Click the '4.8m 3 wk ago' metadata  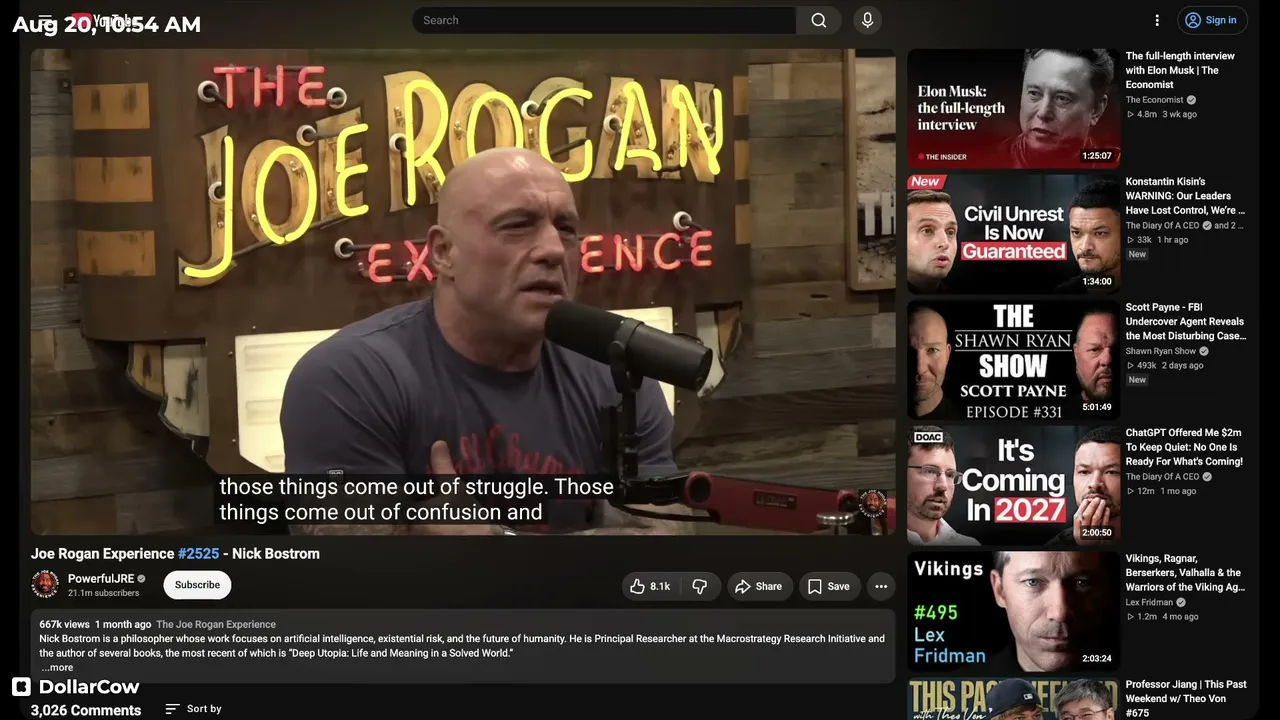(x=1161, y=115)
